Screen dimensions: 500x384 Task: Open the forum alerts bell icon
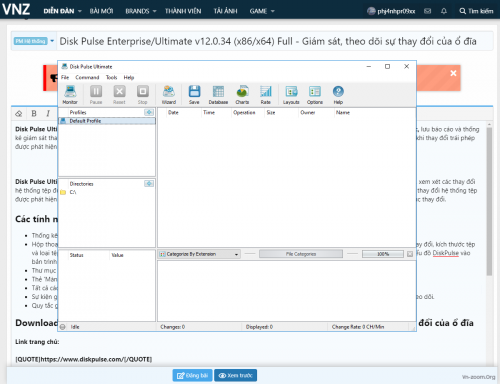tap(444, 11)
